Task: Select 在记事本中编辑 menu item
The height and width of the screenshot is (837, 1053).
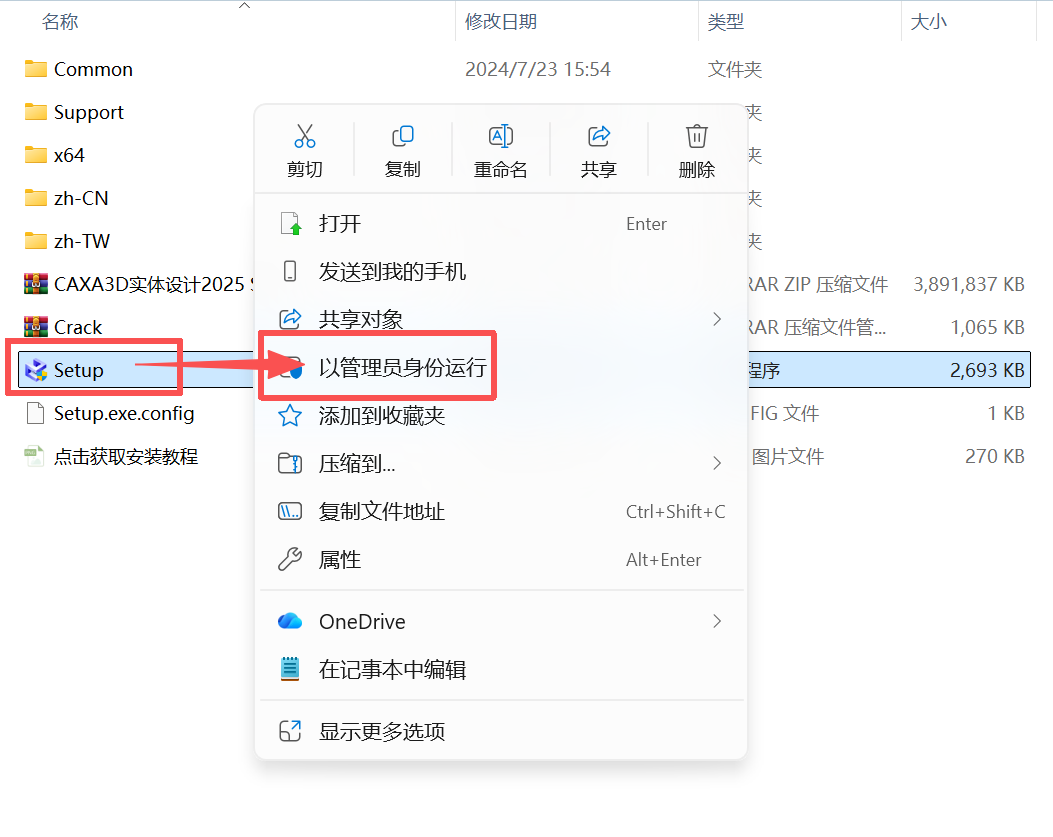Action: point(500,670)
